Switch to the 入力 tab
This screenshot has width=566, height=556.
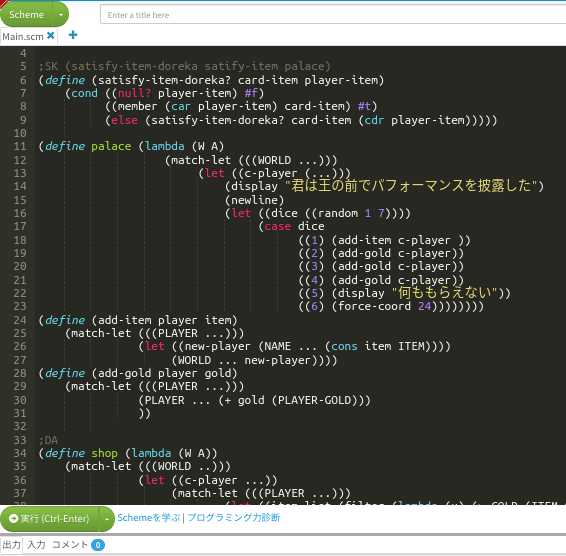36,544
